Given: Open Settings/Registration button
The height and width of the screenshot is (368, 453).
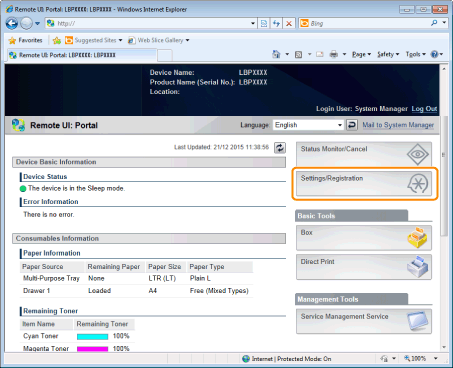Looking at the screenshot, I should pos(364,184).
